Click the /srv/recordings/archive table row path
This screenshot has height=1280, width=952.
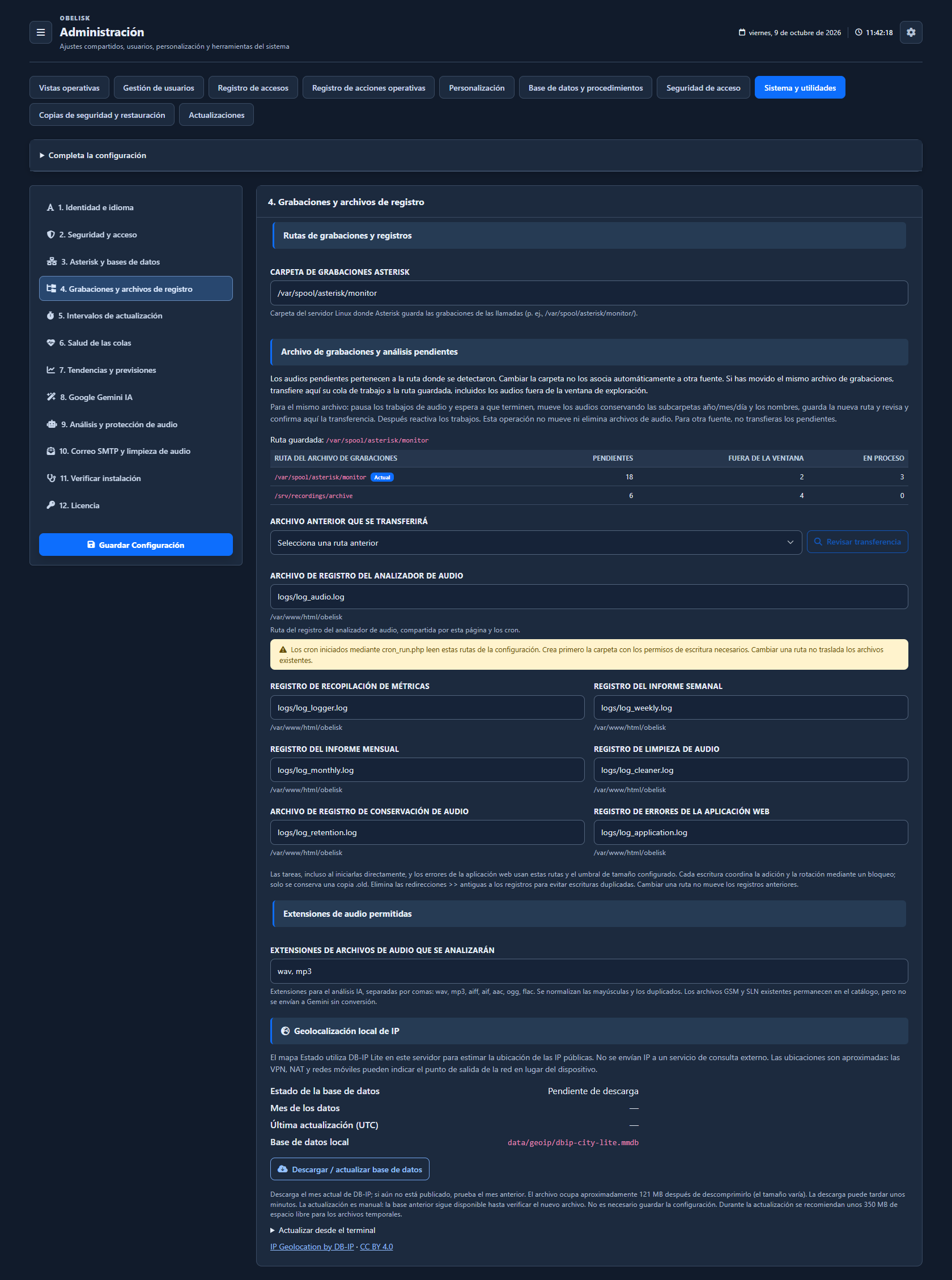(313, 495)
